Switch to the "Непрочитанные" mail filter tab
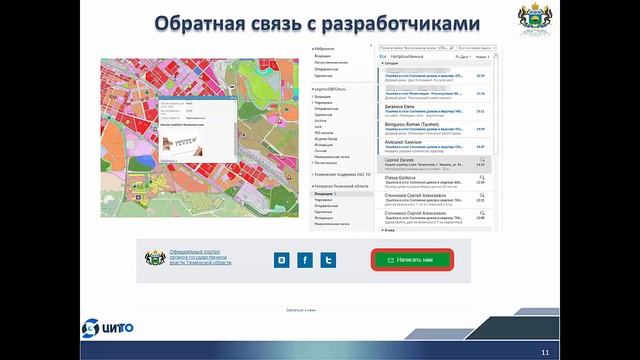640x360 pixels. 407,56
